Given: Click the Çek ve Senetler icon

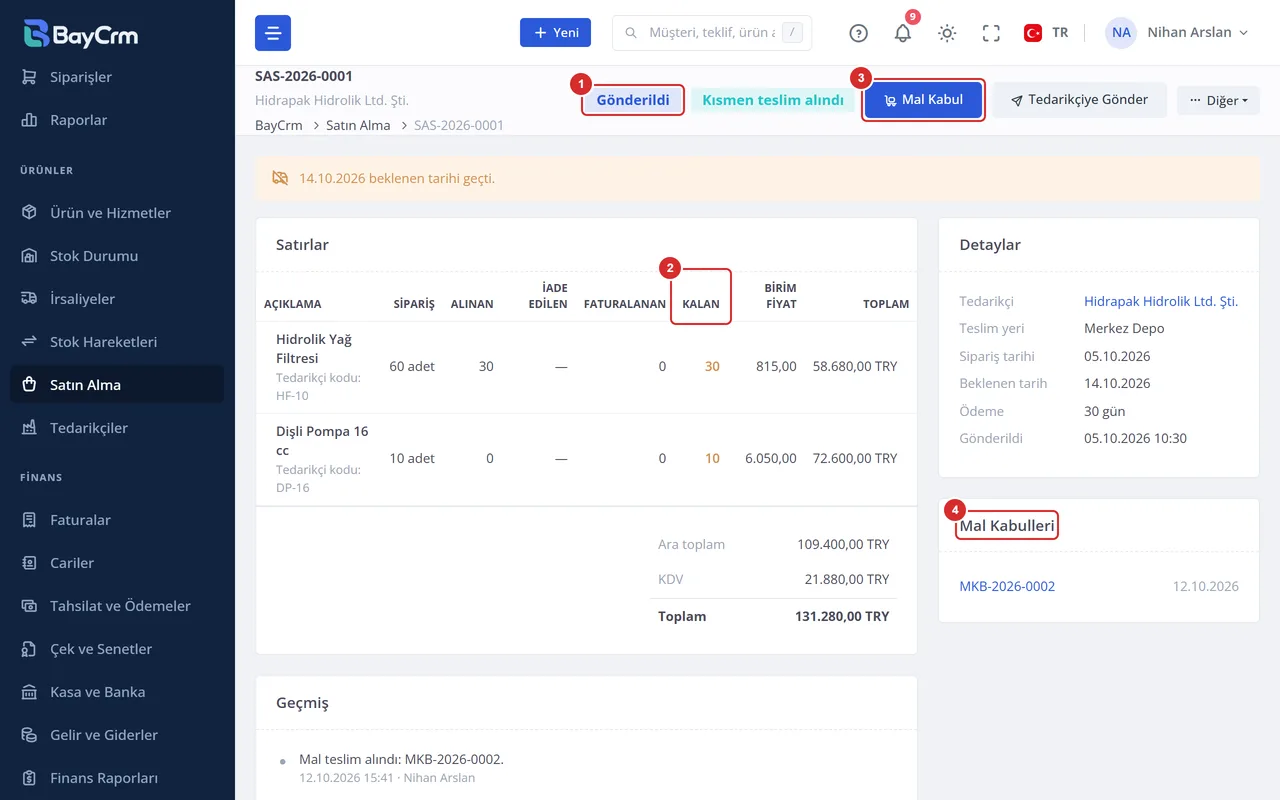Looking at the screenshot, I should coord(30,649).
